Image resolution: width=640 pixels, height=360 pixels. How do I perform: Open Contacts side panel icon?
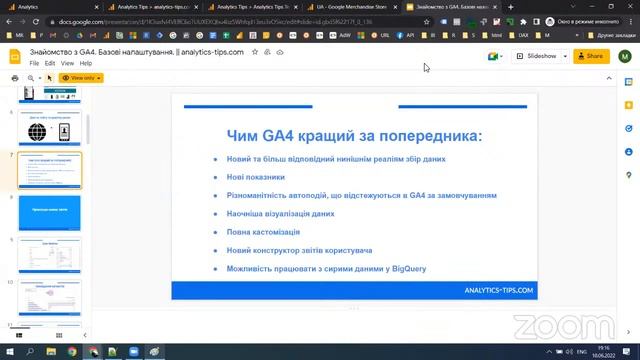coord(629,152)
